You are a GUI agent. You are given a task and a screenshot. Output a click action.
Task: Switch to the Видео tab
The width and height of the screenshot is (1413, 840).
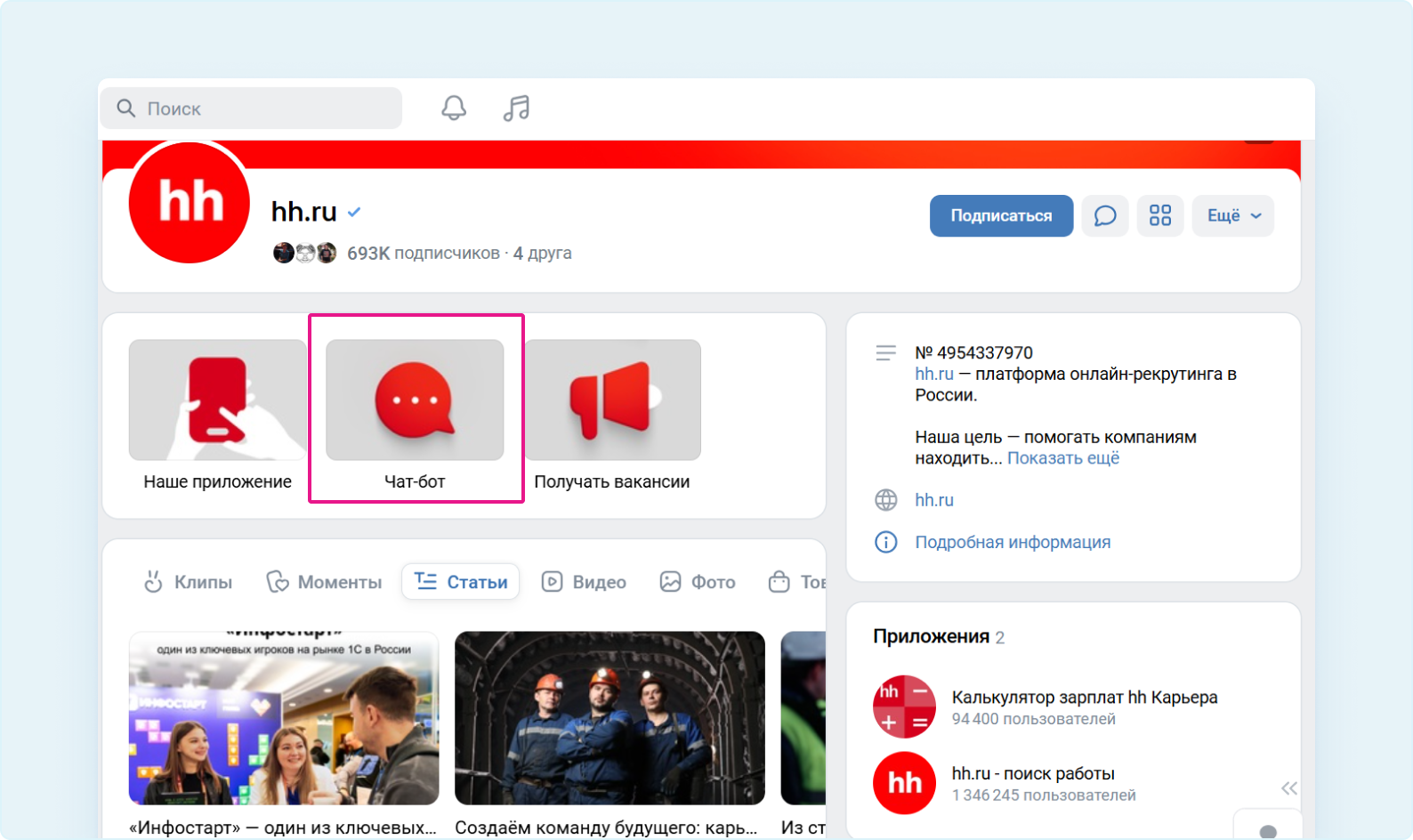click(x=585, y=582)
